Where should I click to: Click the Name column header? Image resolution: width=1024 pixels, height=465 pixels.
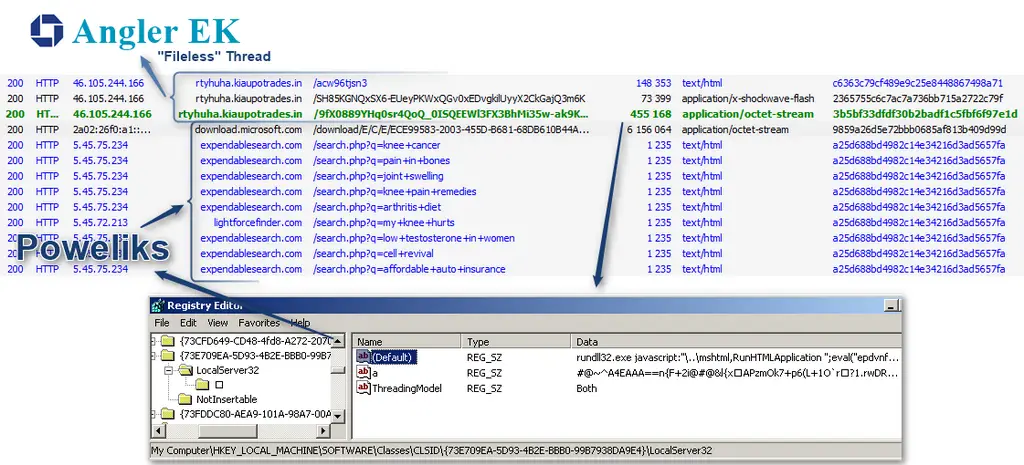pos(407,342)
